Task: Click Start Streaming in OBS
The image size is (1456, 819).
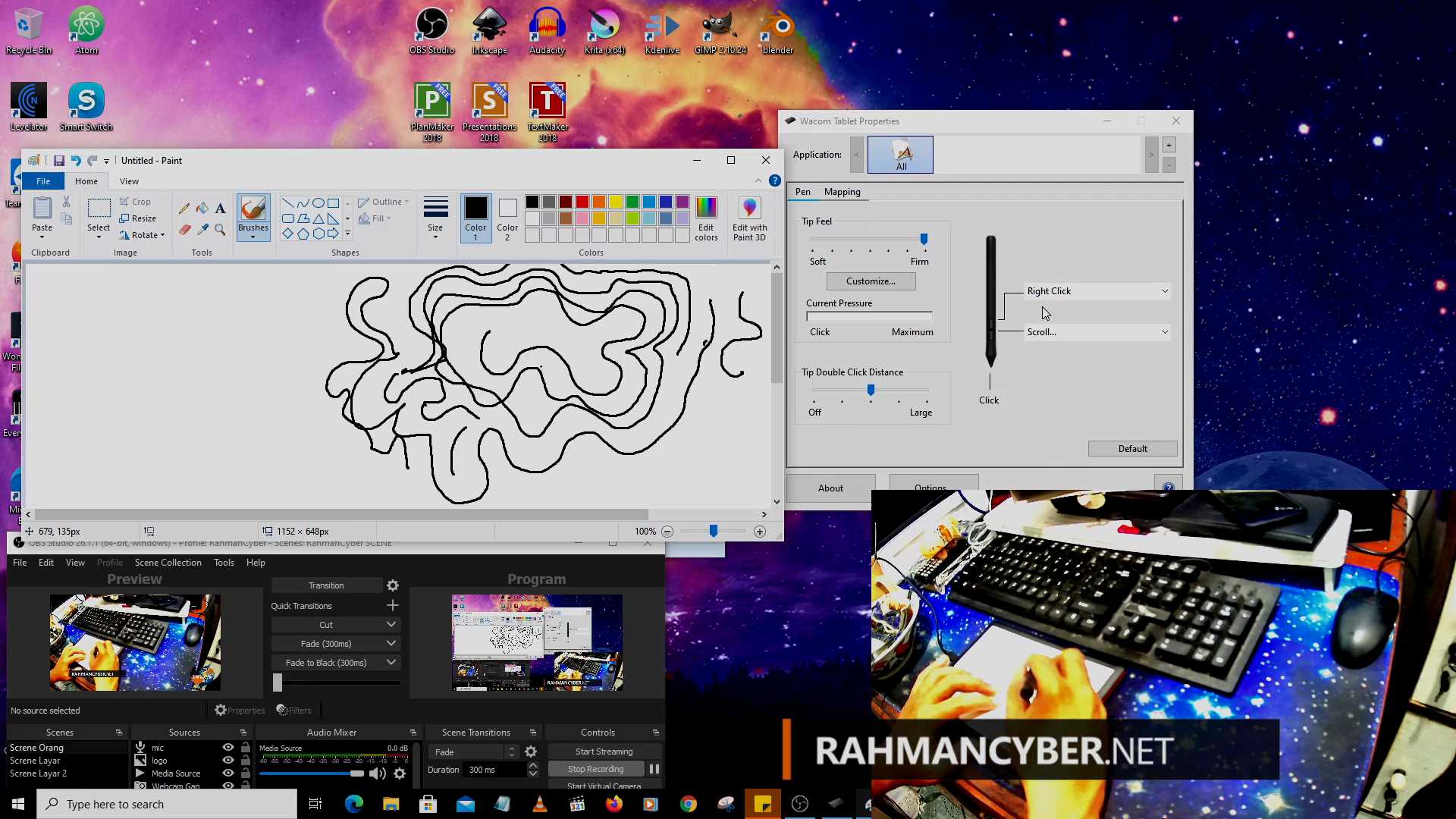Action: pyautogui.click(x=604, y=752)
